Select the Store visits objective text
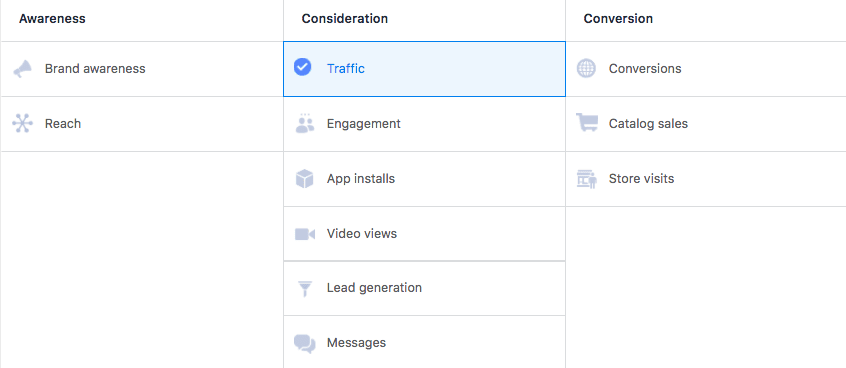Image resolution: width=846 pixels, height=368 pixels. click(x=642, y=179)
